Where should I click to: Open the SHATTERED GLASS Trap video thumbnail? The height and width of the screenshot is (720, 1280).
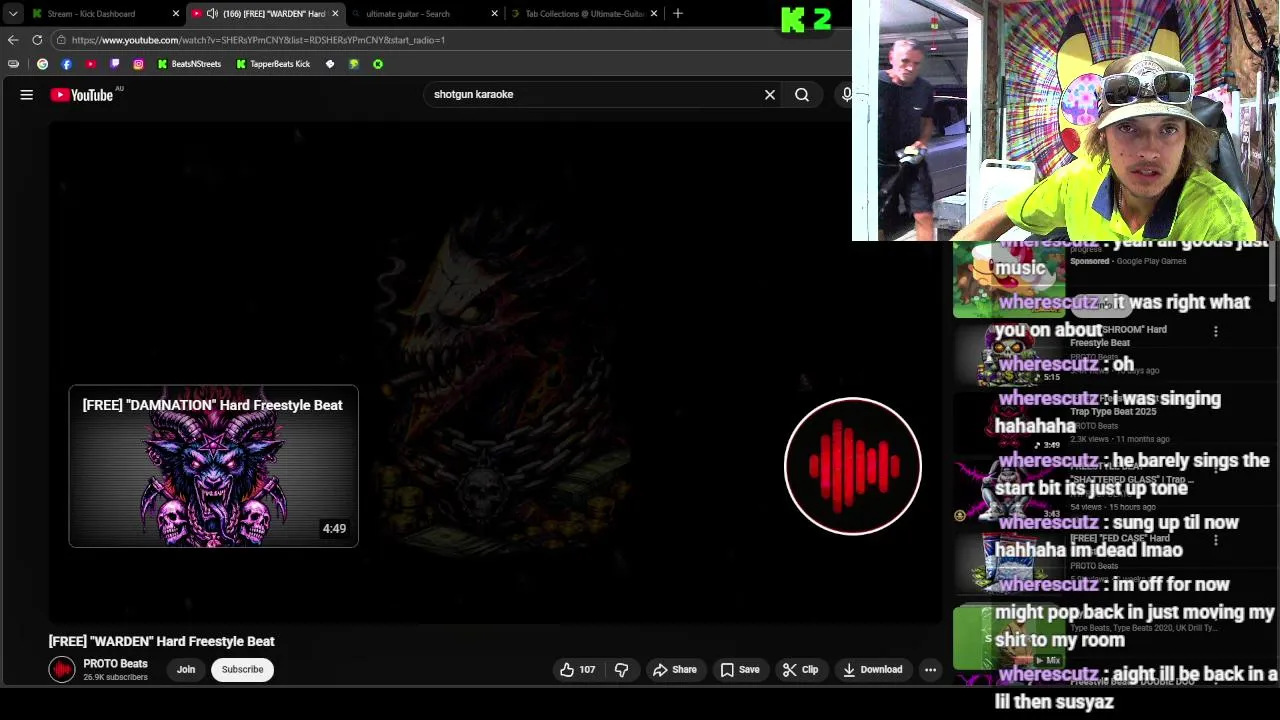click(1008, 491)
